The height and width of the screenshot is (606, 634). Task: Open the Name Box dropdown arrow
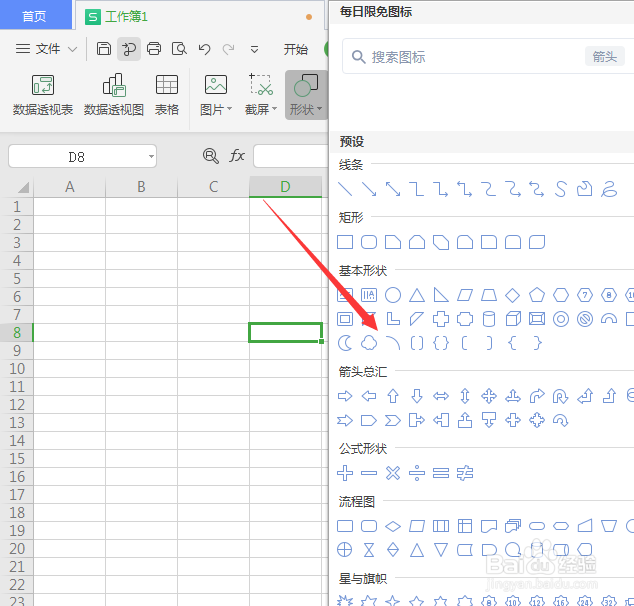pyautogui.click(x=151, y=156)
